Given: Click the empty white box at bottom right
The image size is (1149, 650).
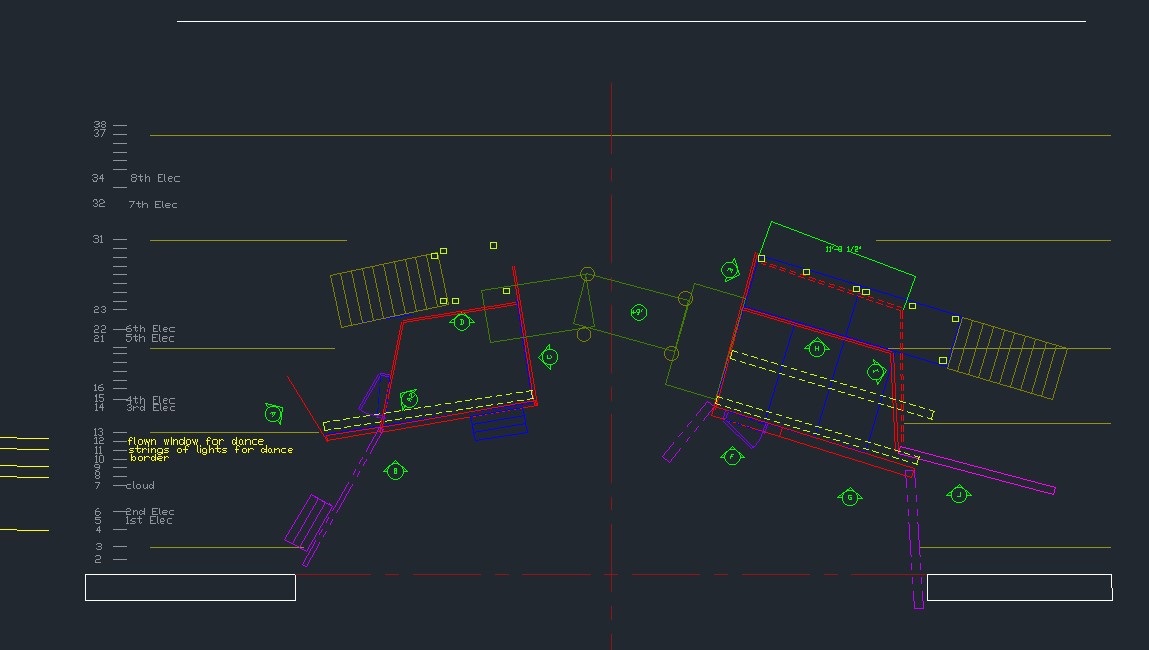Looking at the screenshot, I should pos(1019,587).
